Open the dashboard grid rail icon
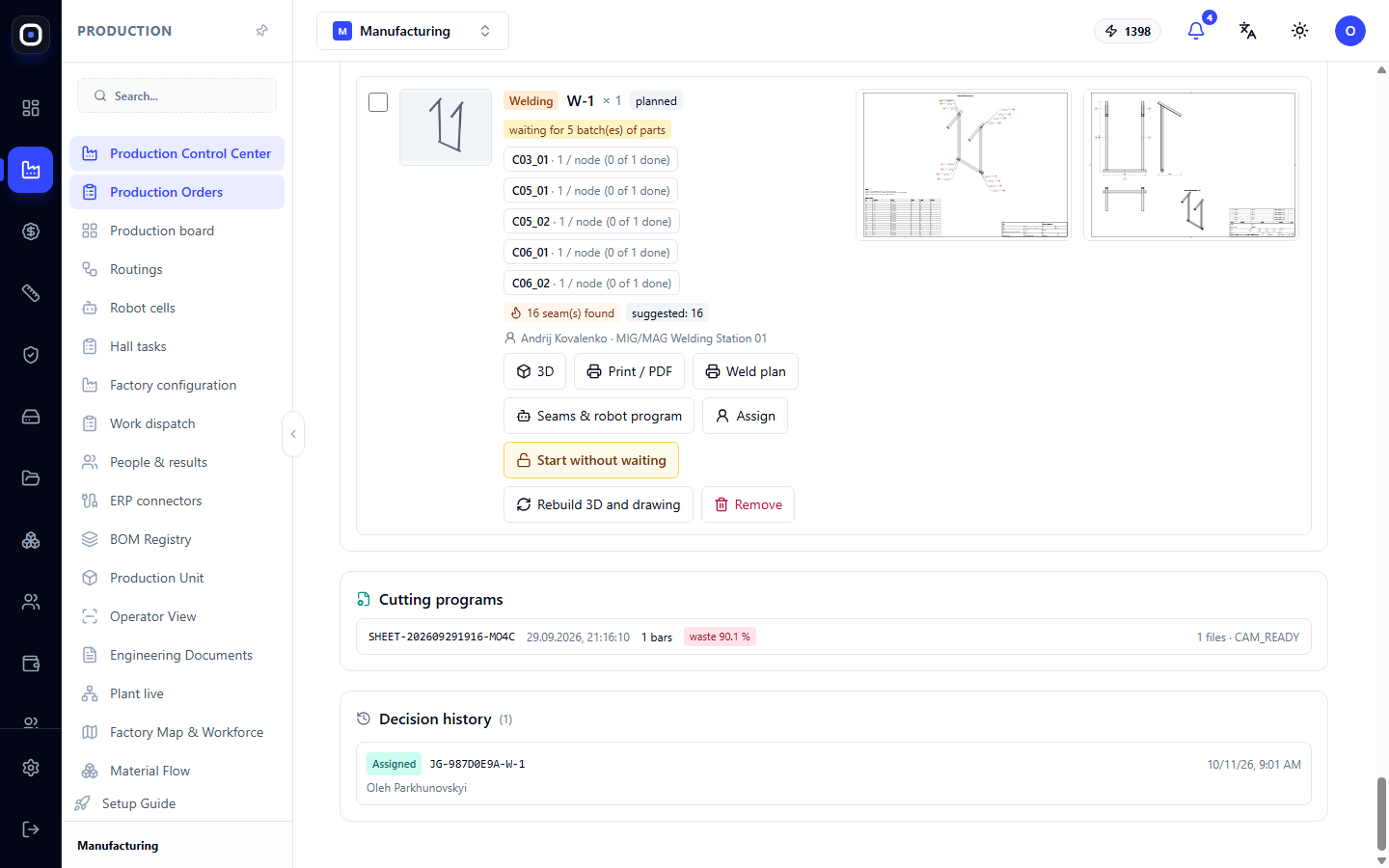Screen dimensions: 1389x868 pyautogui.click(x=31, y=108)
